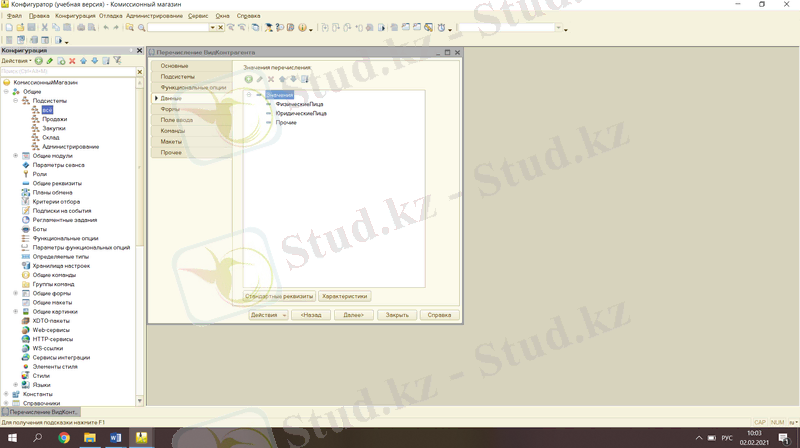
Task: Open Windows Start menu
Action: click(x=12, y=437)
